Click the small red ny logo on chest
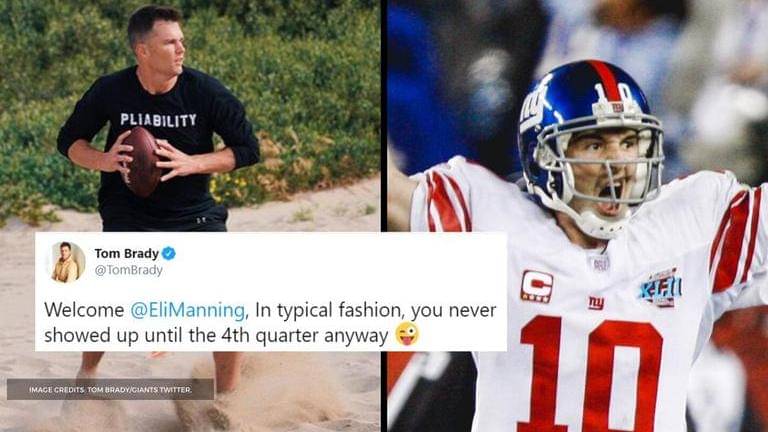This screenshot has height=432, width=768. [596, 303]
